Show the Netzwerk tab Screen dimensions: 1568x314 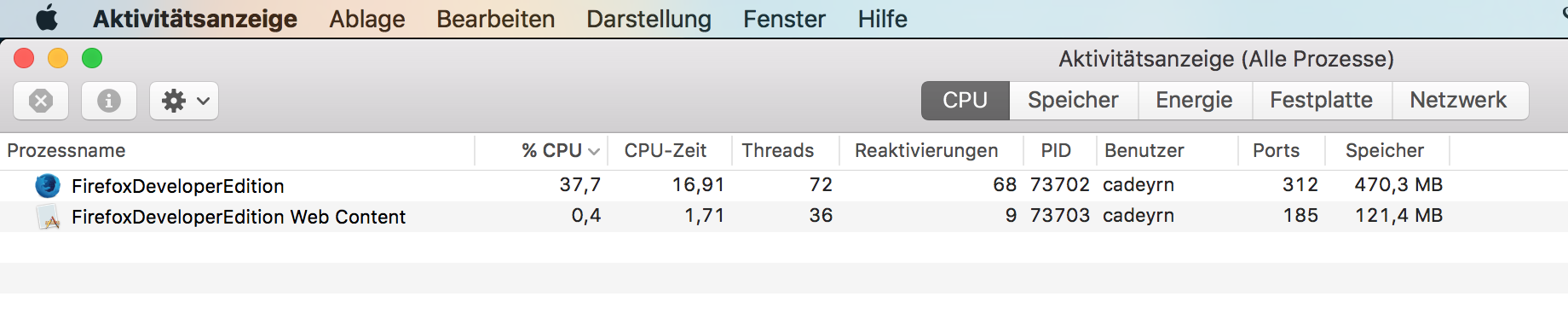(x=1459, y=101)
